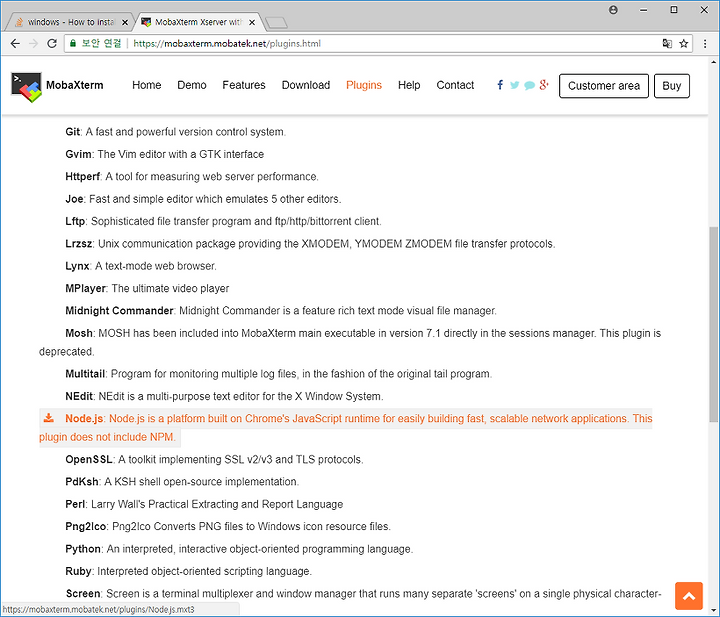Open the OpenSSL plugin link

click(214, 460)
